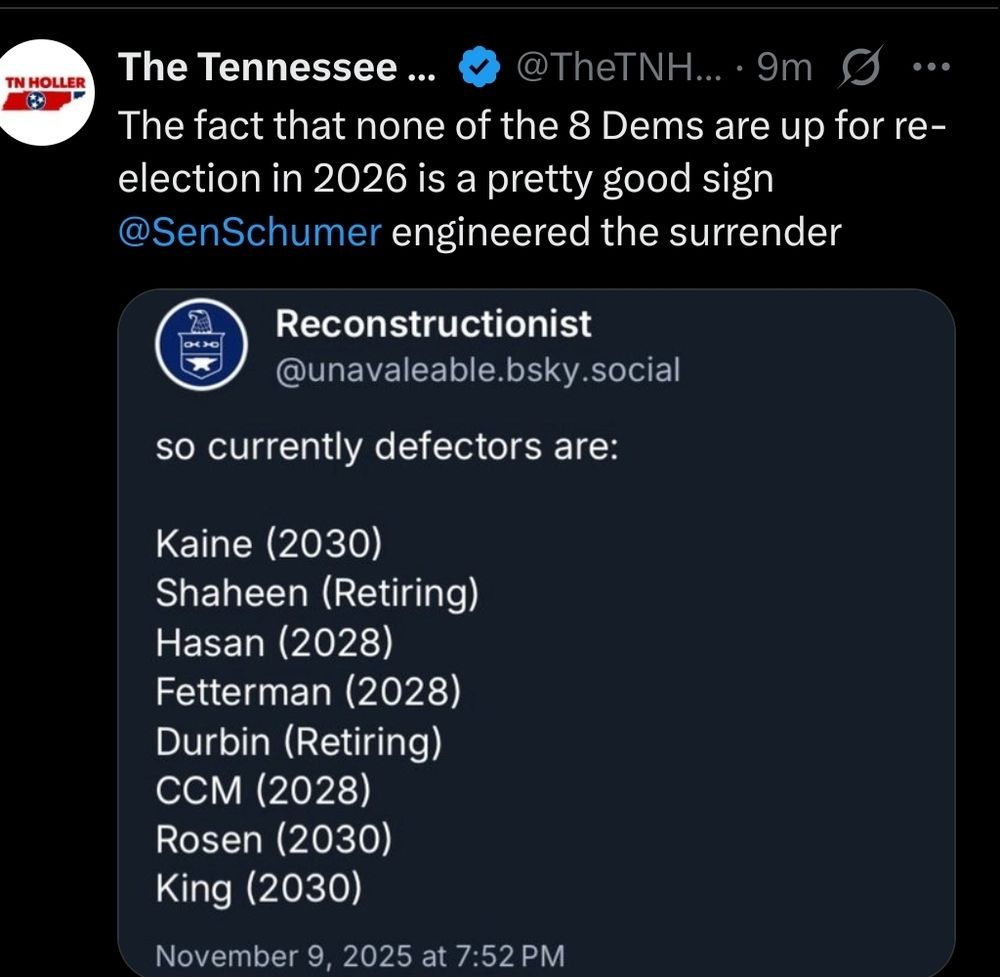Click the "Durbin (Retiring)" line

click(x=299, y=741)
